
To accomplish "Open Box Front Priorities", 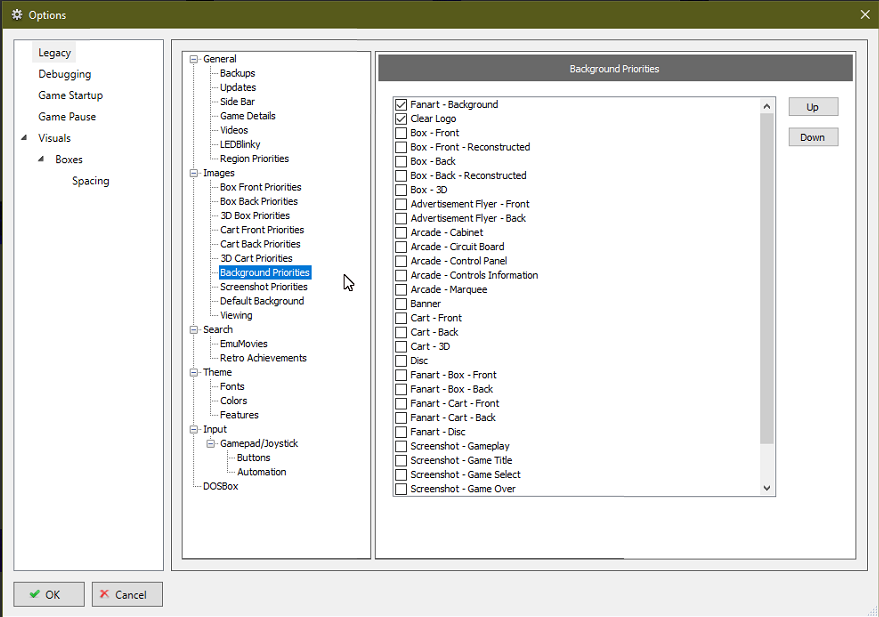I will pyautogui.click(x=261, y=187).
